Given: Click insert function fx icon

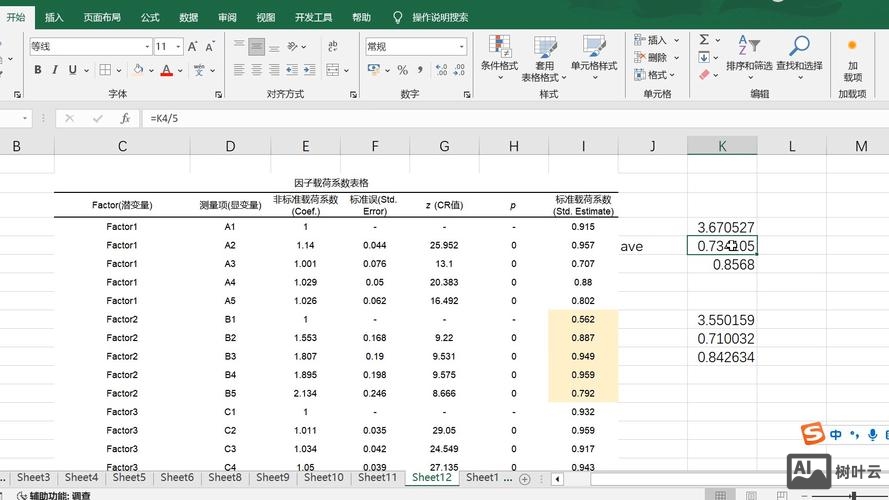Looking at the screenshot, I should coord(125,118).
